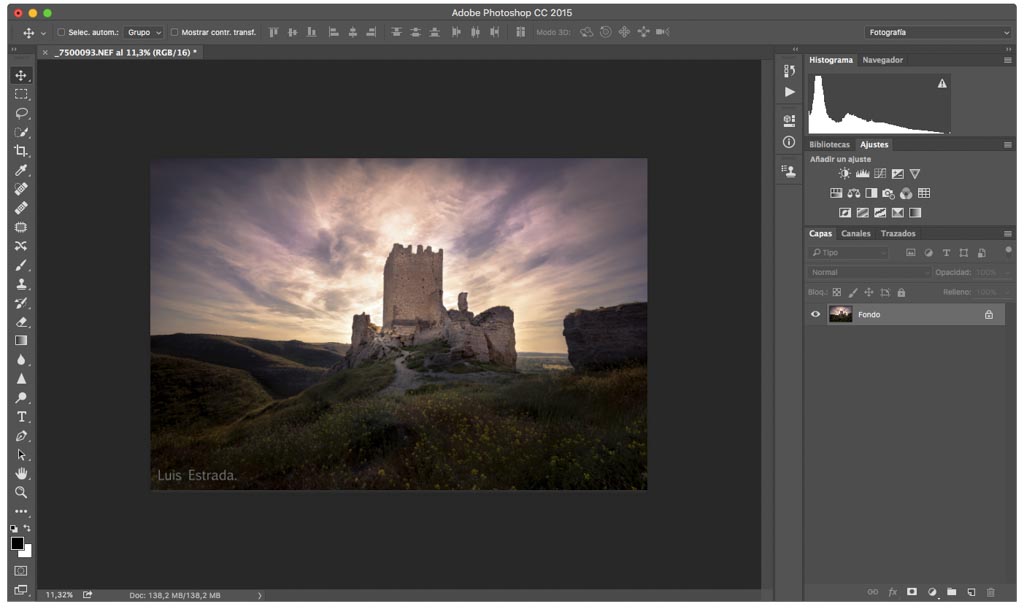The height and width of the screenshot is (609, 1024).
Task: Open the Bibliotecas panel tab
Action: [x=829, y=145]
